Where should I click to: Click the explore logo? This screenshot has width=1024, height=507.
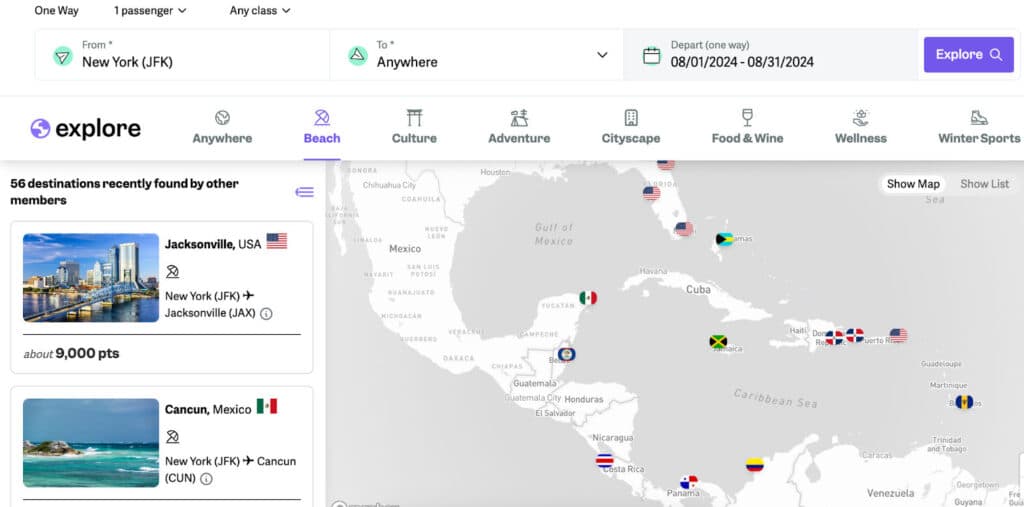click(x=85, y=128)
